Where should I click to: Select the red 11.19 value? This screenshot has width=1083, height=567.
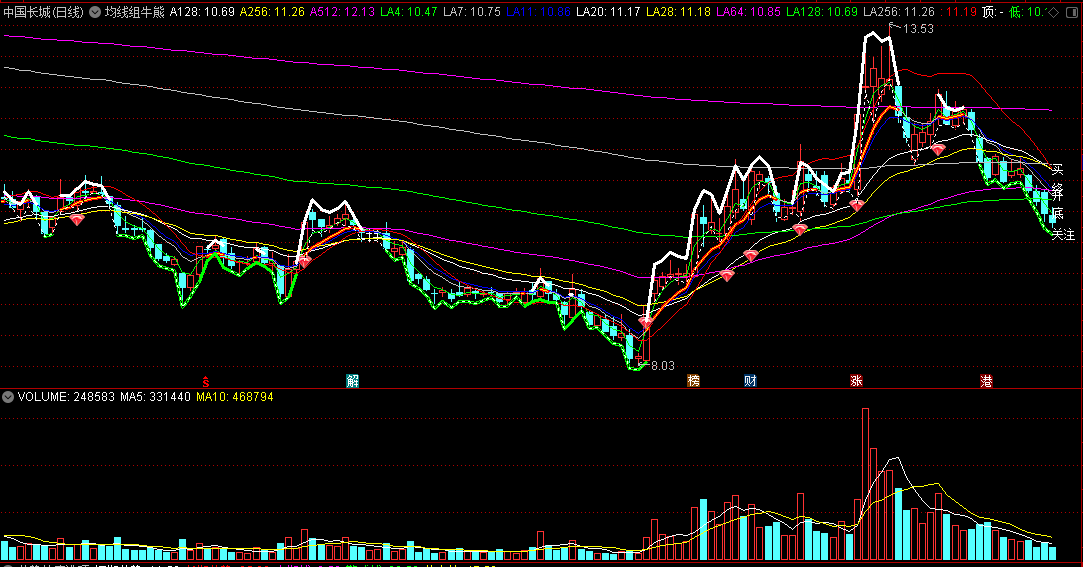point(961,12)
